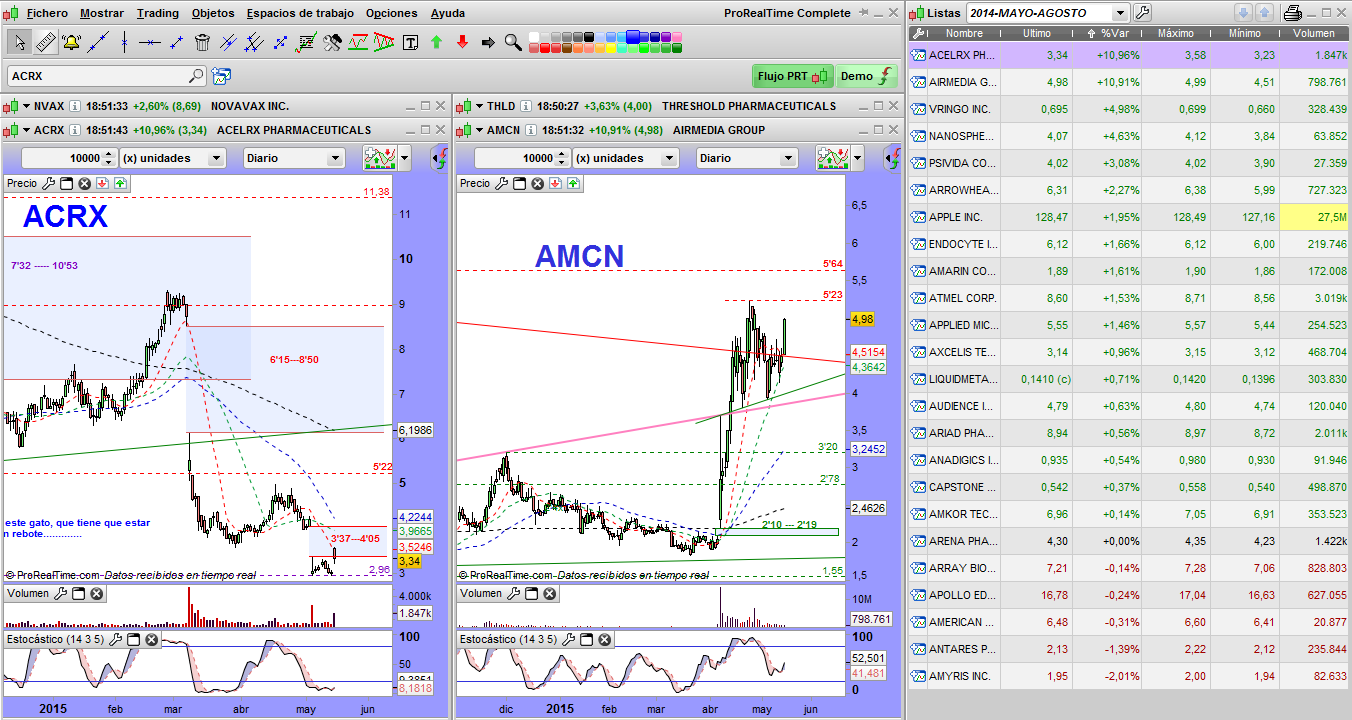Expand ticker dropdown arrow beside THLD
Image resolution: width=1352 pixels, height=720 pixels.
[478, 106]
